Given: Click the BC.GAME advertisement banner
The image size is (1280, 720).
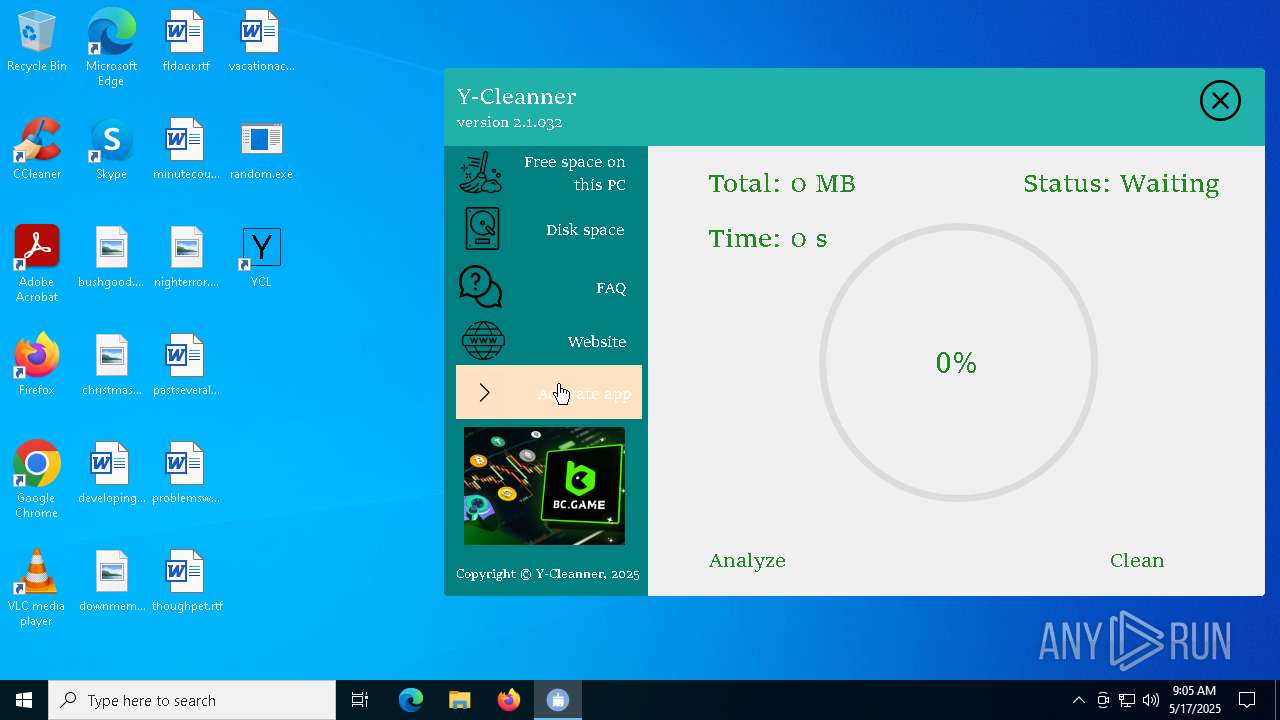Looking at the screenshot, I should [544, 486].
